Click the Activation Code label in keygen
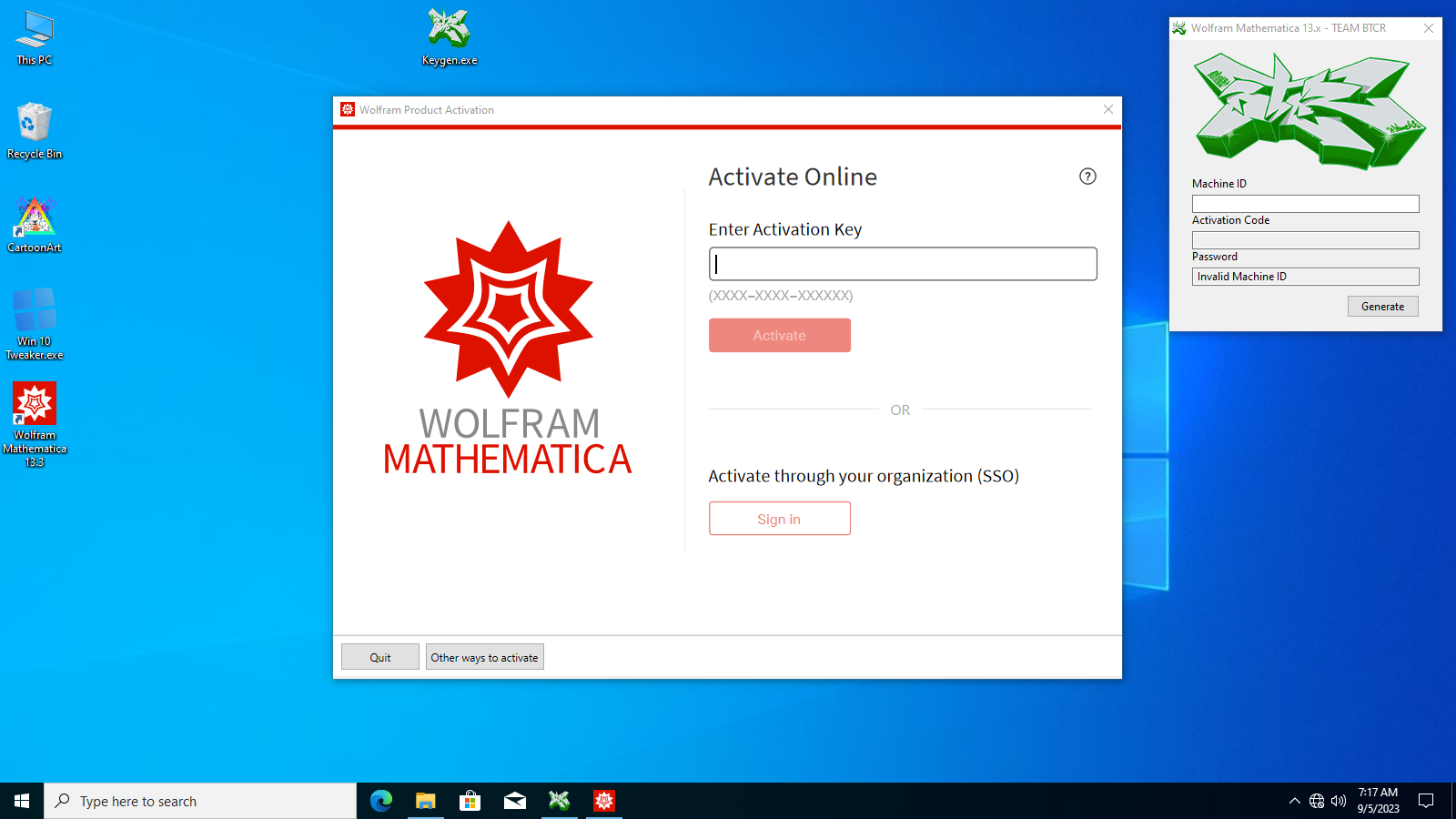This screenshot has width=1456, height=819. tap(1231, 220)
